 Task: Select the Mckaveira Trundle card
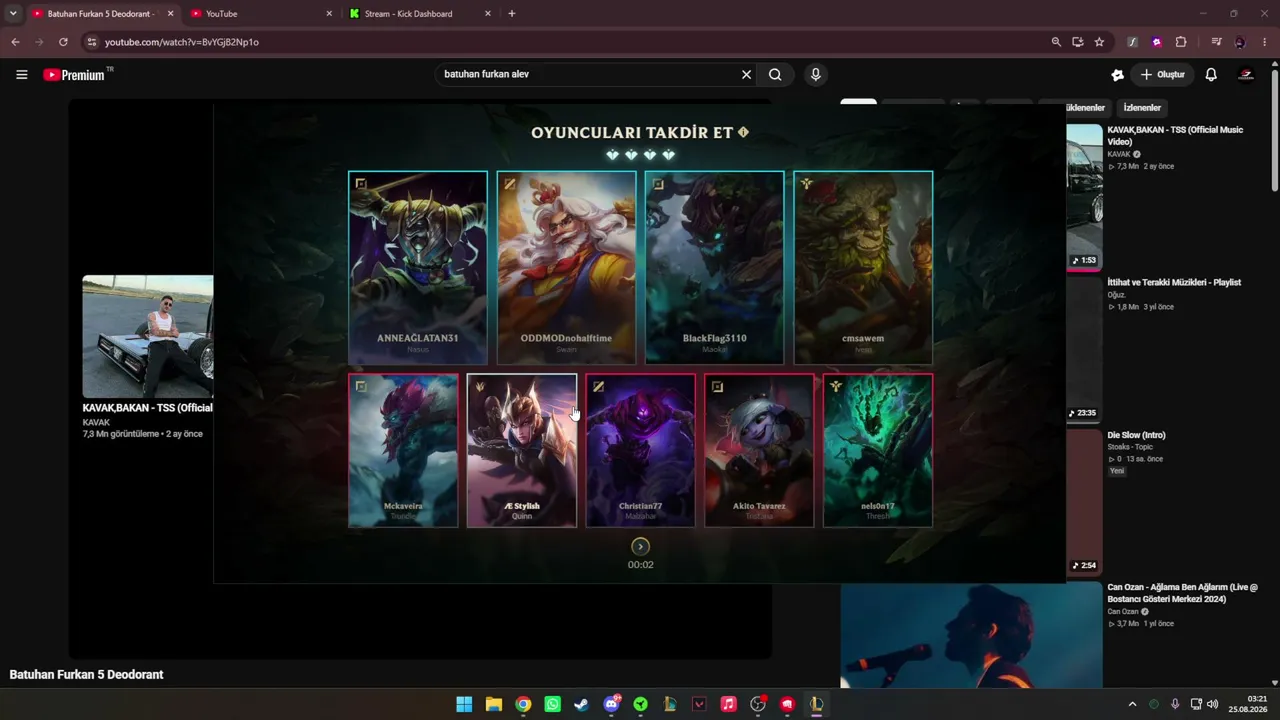403,450
